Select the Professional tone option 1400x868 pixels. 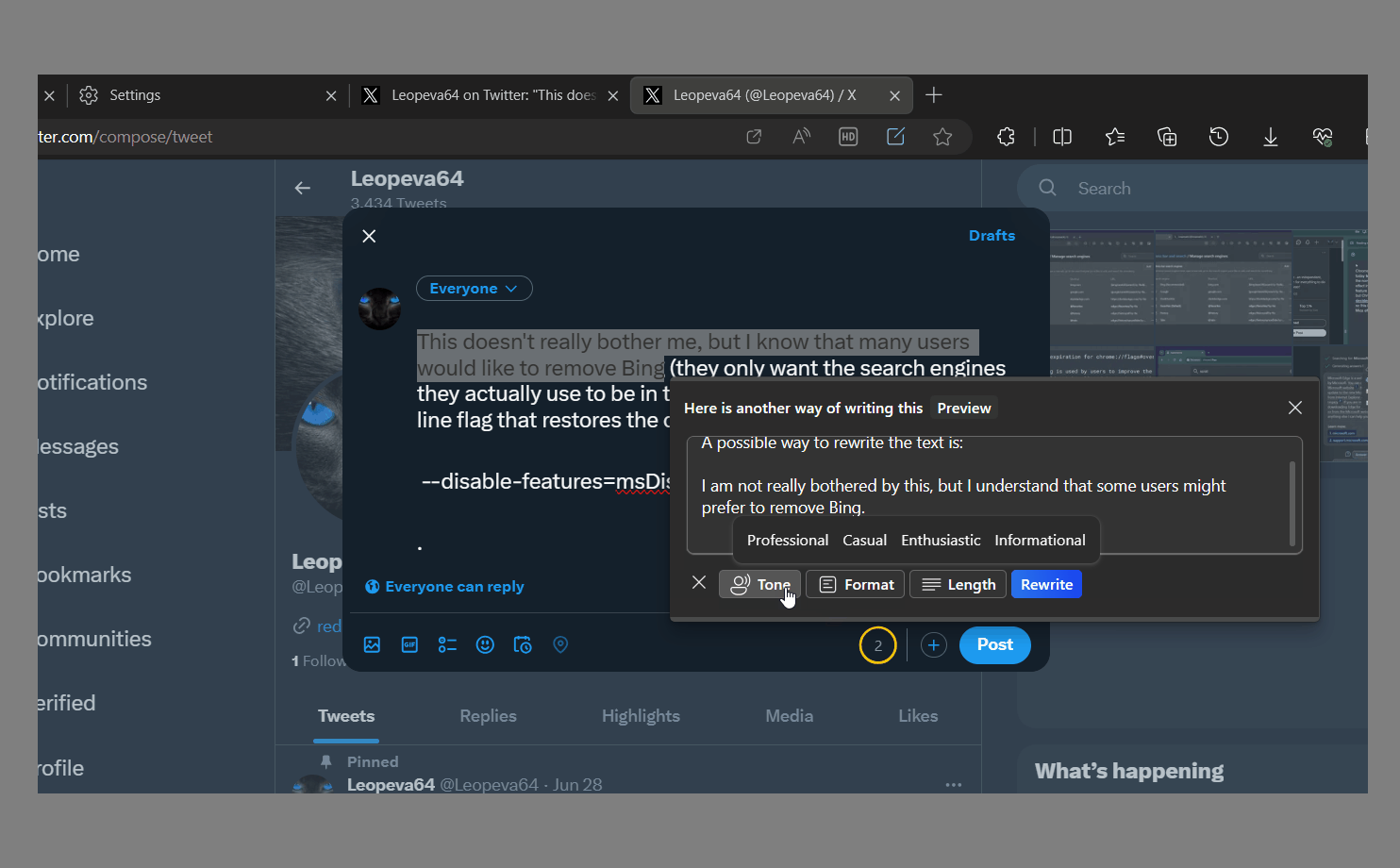788,541
